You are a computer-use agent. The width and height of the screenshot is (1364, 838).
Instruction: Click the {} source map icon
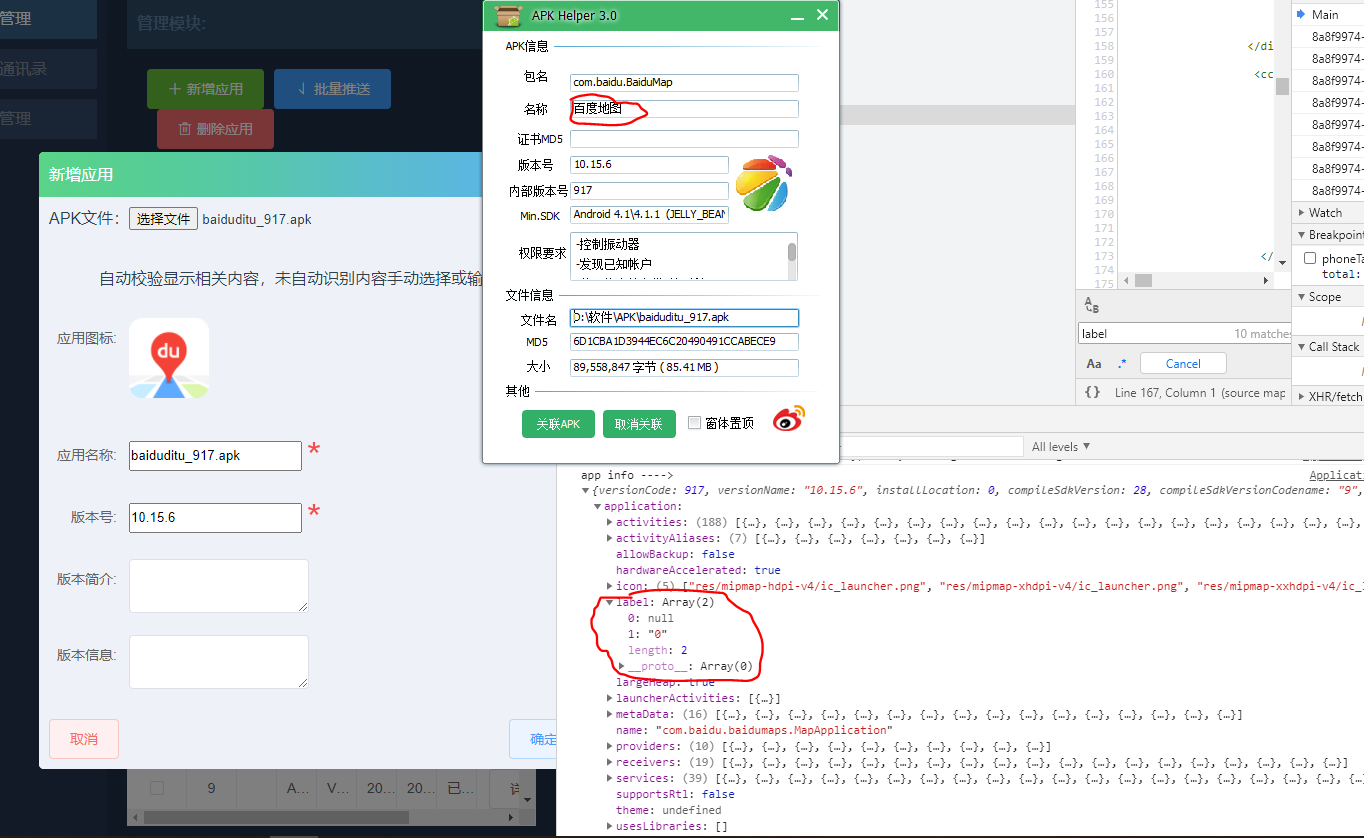coord(1093,394)
